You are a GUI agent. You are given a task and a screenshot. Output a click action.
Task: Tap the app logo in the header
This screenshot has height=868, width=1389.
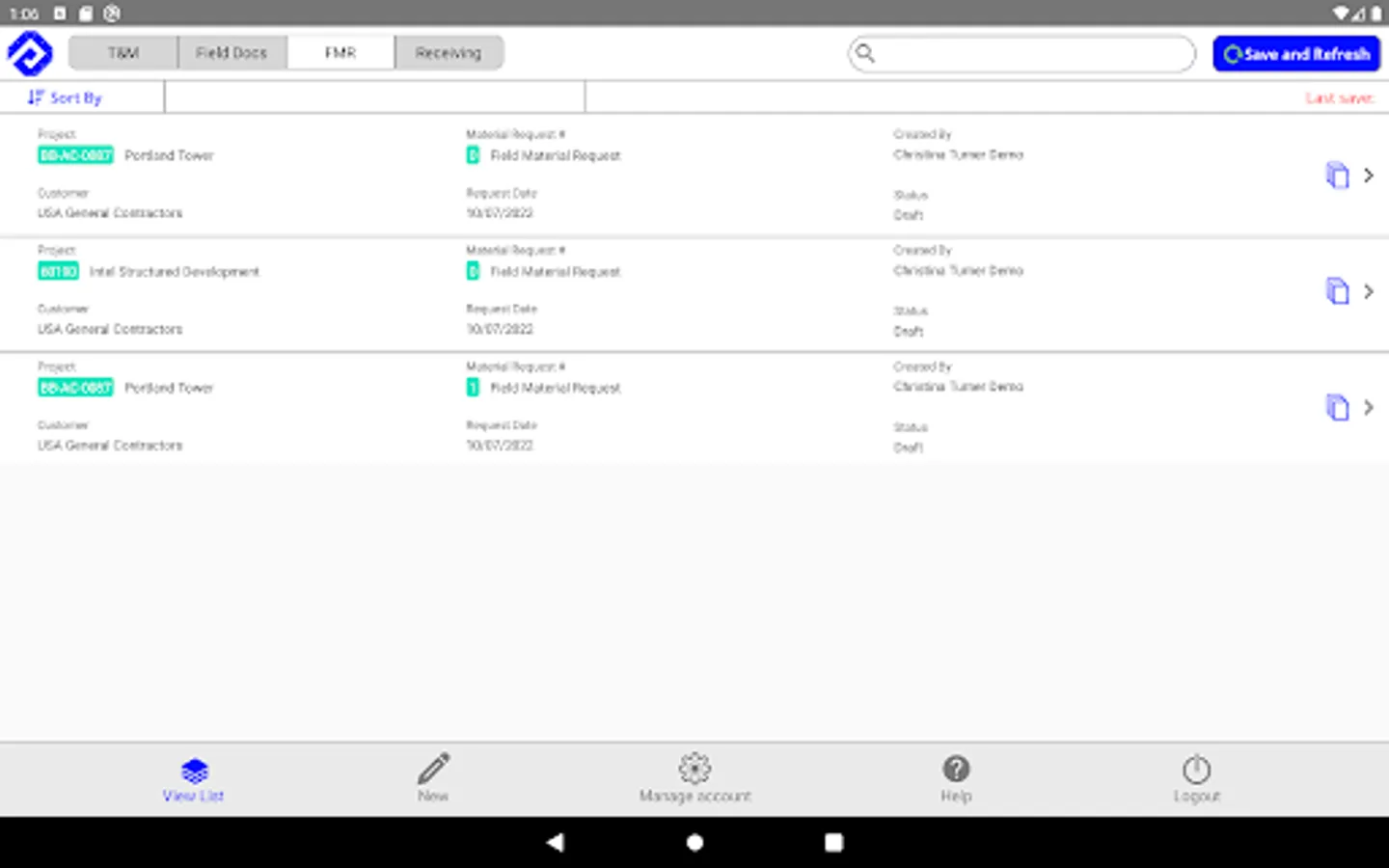[30, 53]
